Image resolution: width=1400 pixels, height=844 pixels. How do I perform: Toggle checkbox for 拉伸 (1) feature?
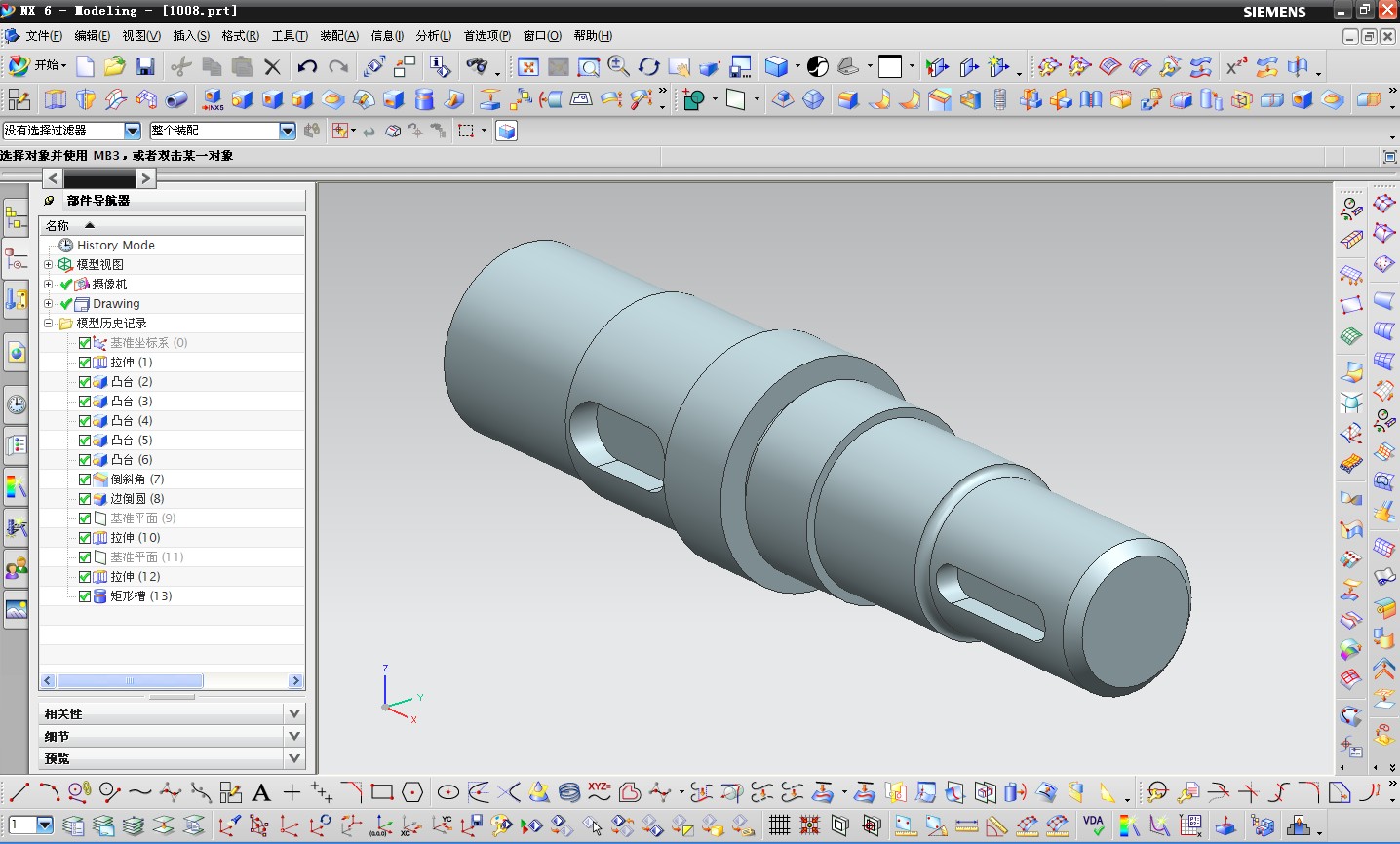point(85,363)
